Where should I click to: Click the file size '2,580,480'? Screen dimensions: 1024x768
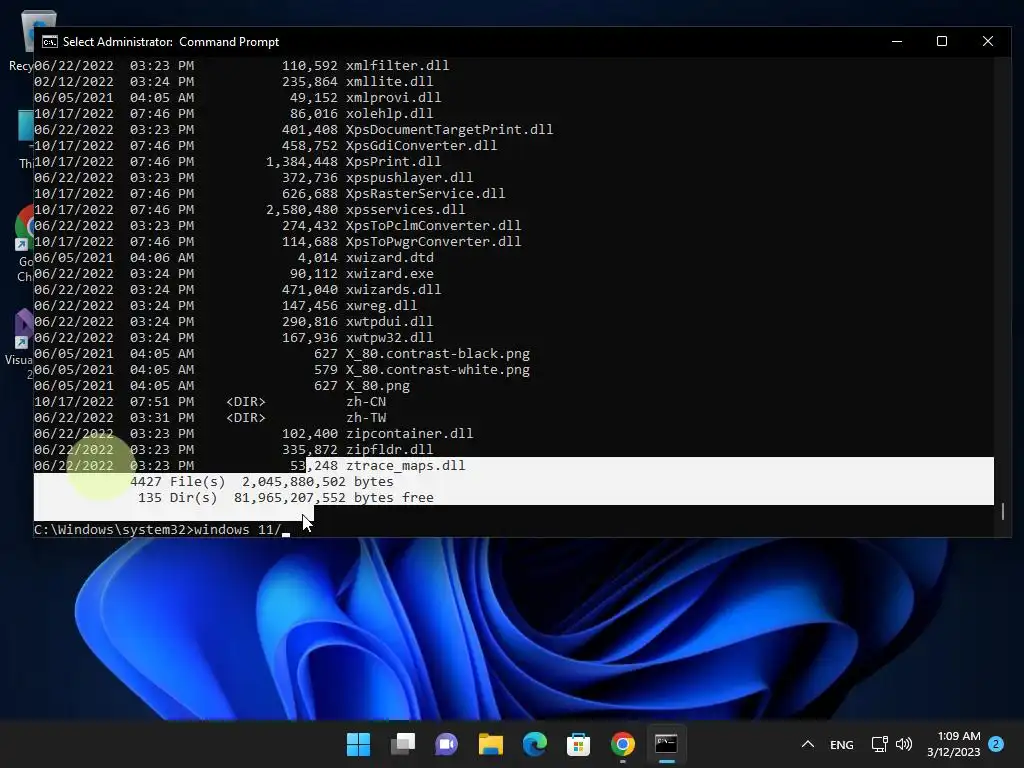coord(302,210)
